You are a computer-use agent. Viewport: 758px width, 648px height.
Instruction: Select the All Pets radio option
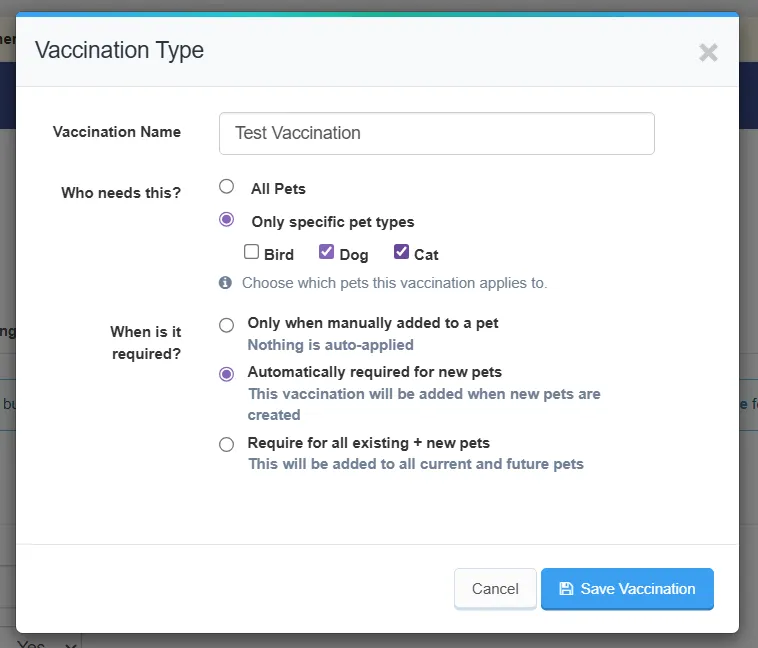click(226, 186)
